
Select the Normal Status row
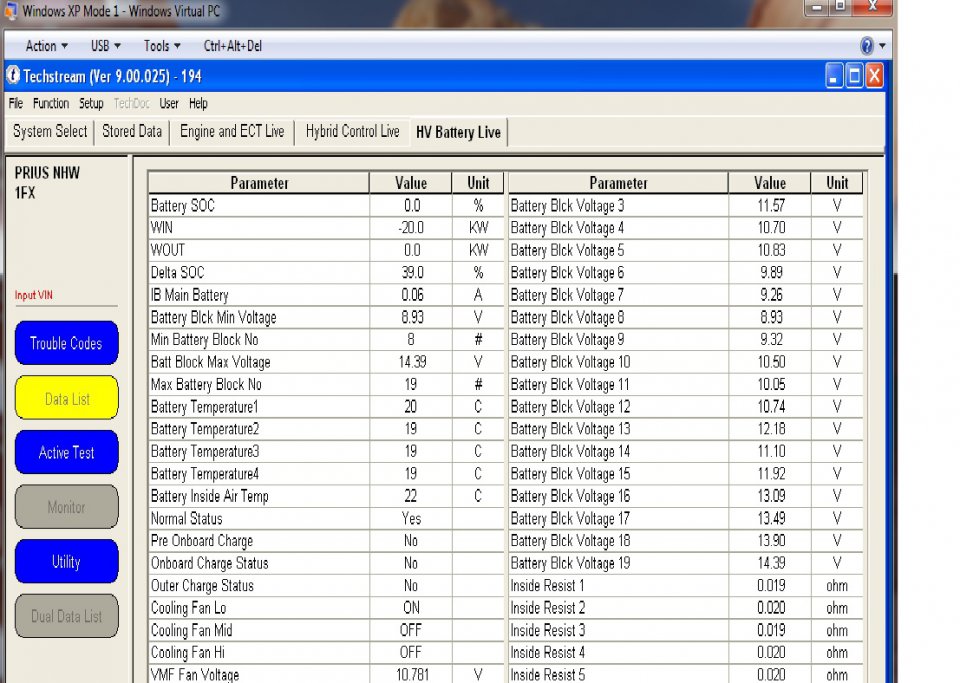tap(326, 518)
